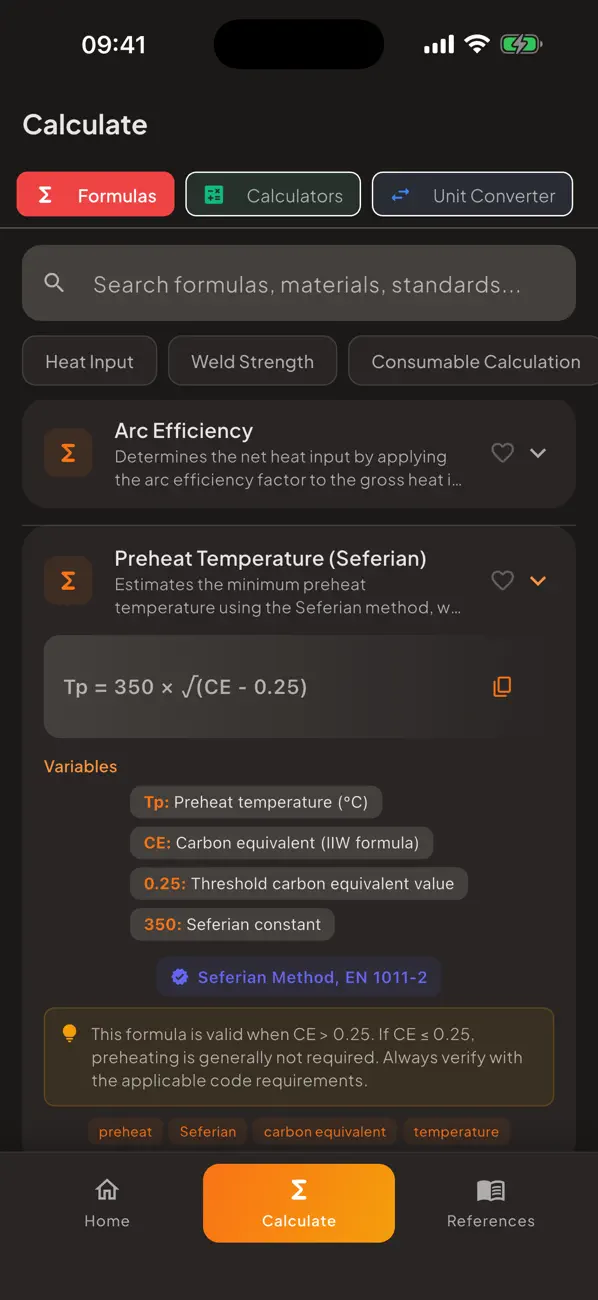The image size is (598, 1300).
Task: Expand the Arc Efficiency card chevron
Action: [x=538, y=452]
